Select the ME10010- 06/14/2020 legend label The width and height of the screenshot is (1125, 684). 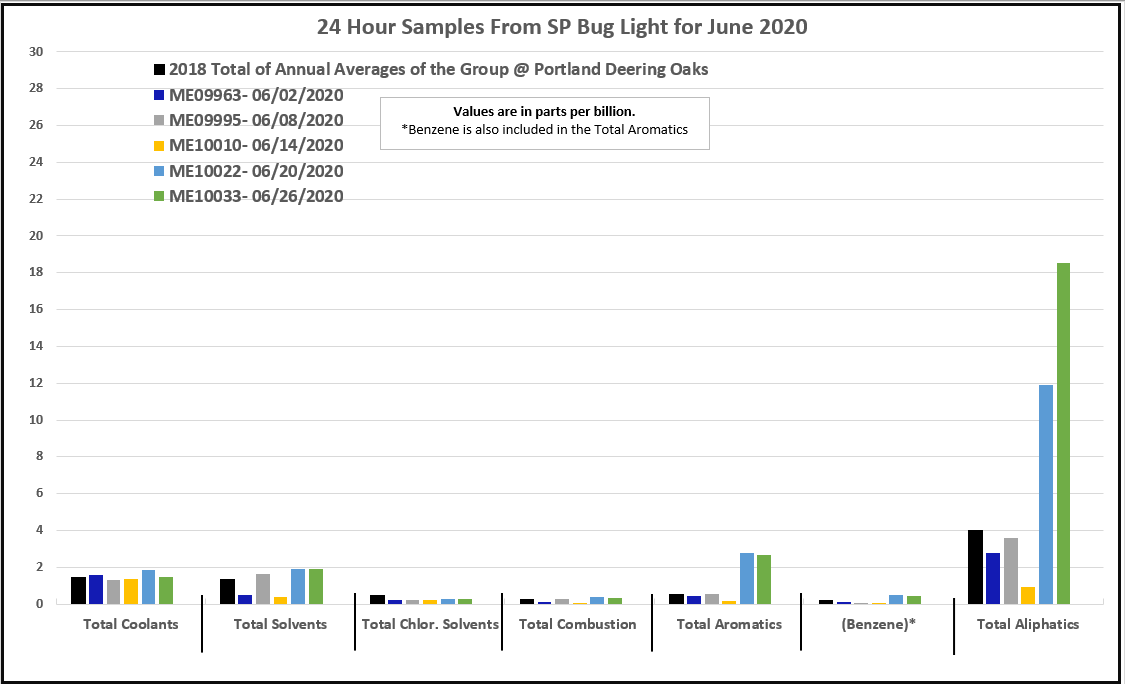coord(256,146)
